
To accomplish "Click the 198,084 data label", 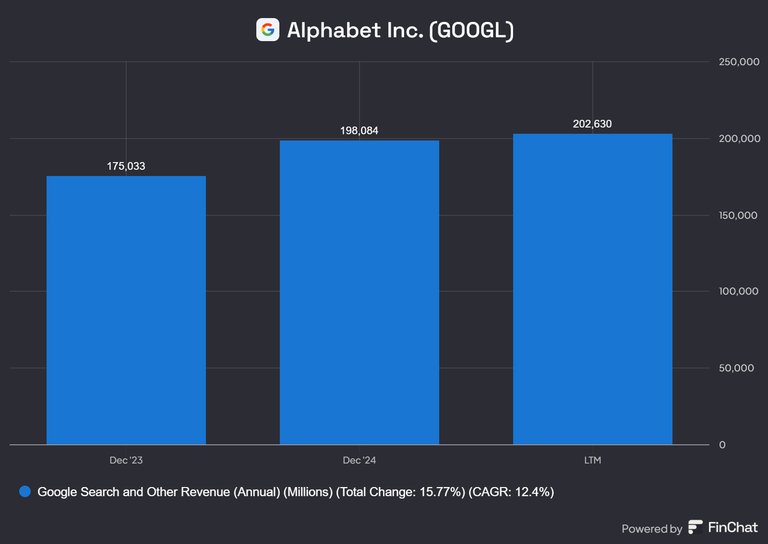I will click(359, 131).
